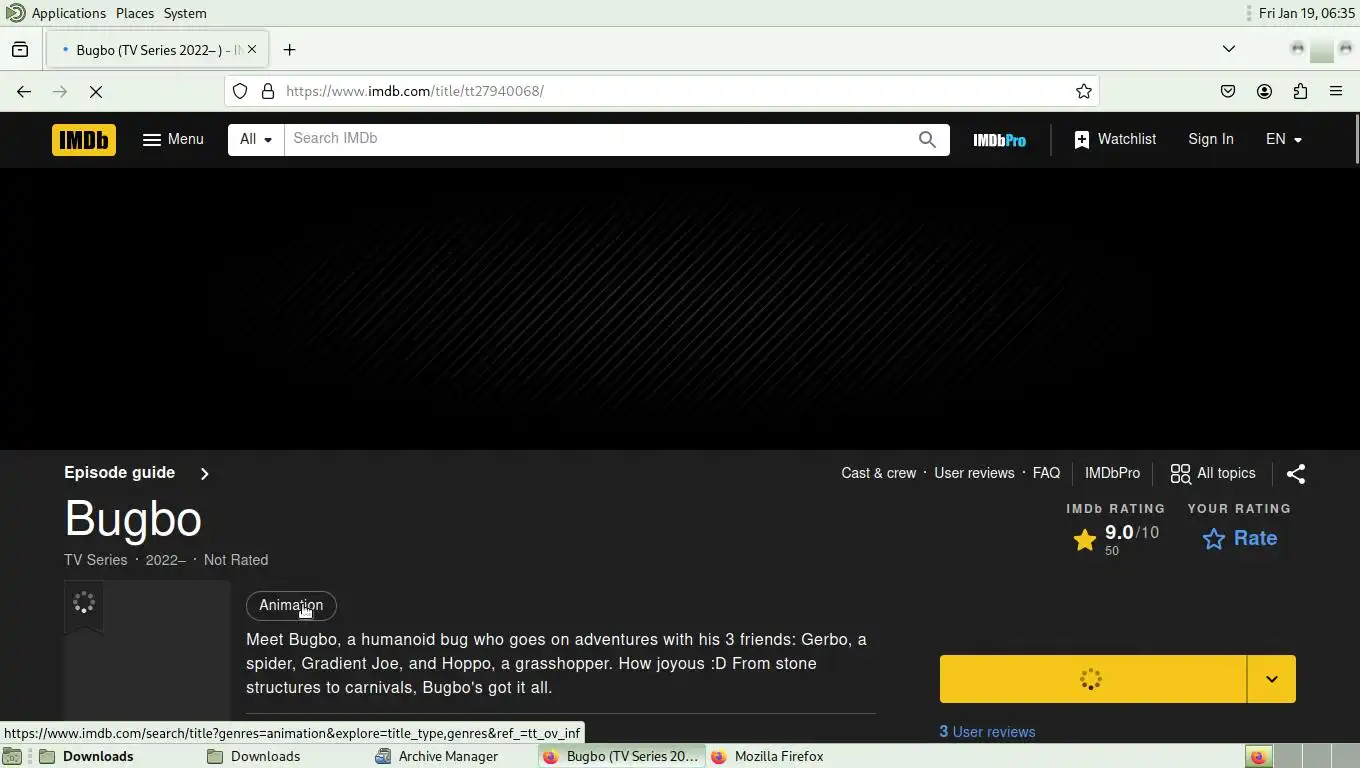
Task: Open the Places menu
Action: (134, 13)
